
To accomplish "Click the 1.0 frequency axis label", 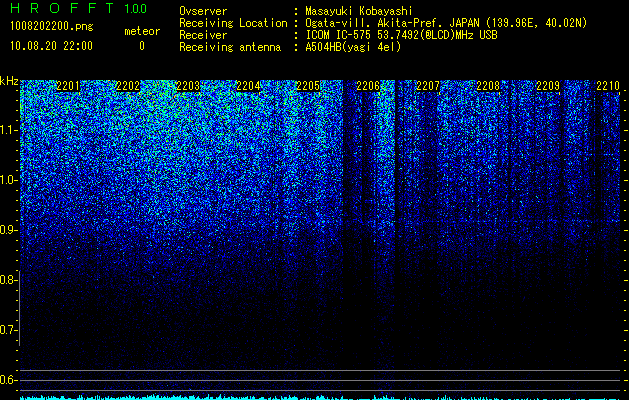I will 8,180.
